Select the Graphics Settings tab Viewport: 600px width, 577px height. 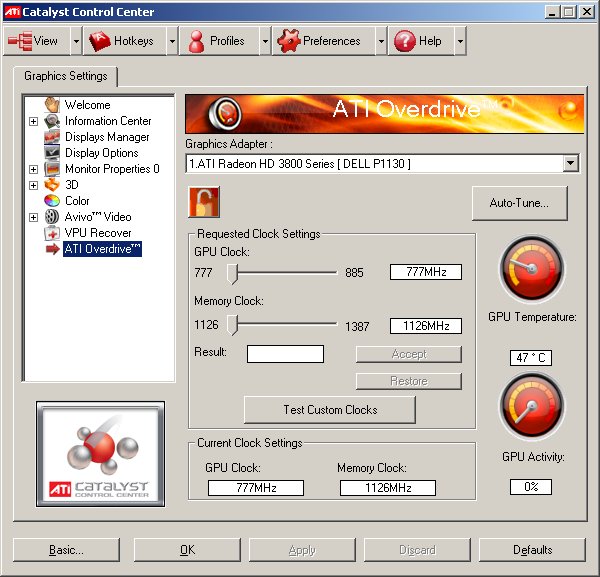[x=66, y=76]
